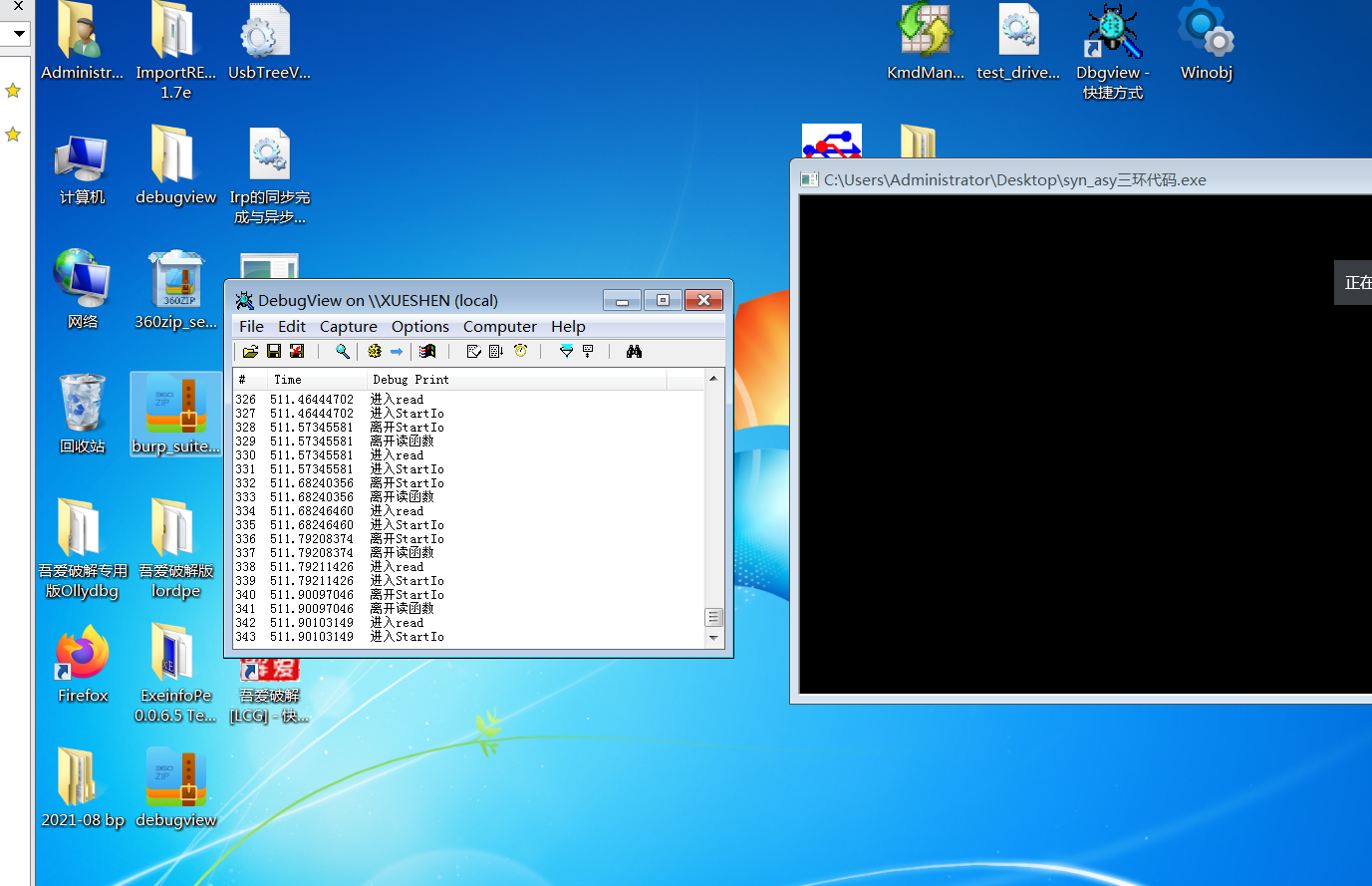Select the 计算机 computer desktop icon
The height and width of the screenshot is (886, 1372).
[82, 169]
